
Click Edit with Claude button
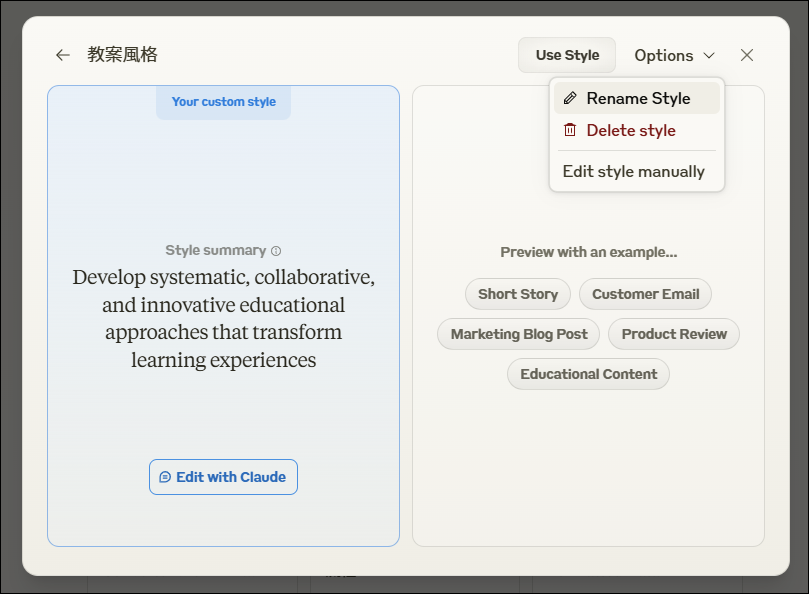tap(223, 477)
